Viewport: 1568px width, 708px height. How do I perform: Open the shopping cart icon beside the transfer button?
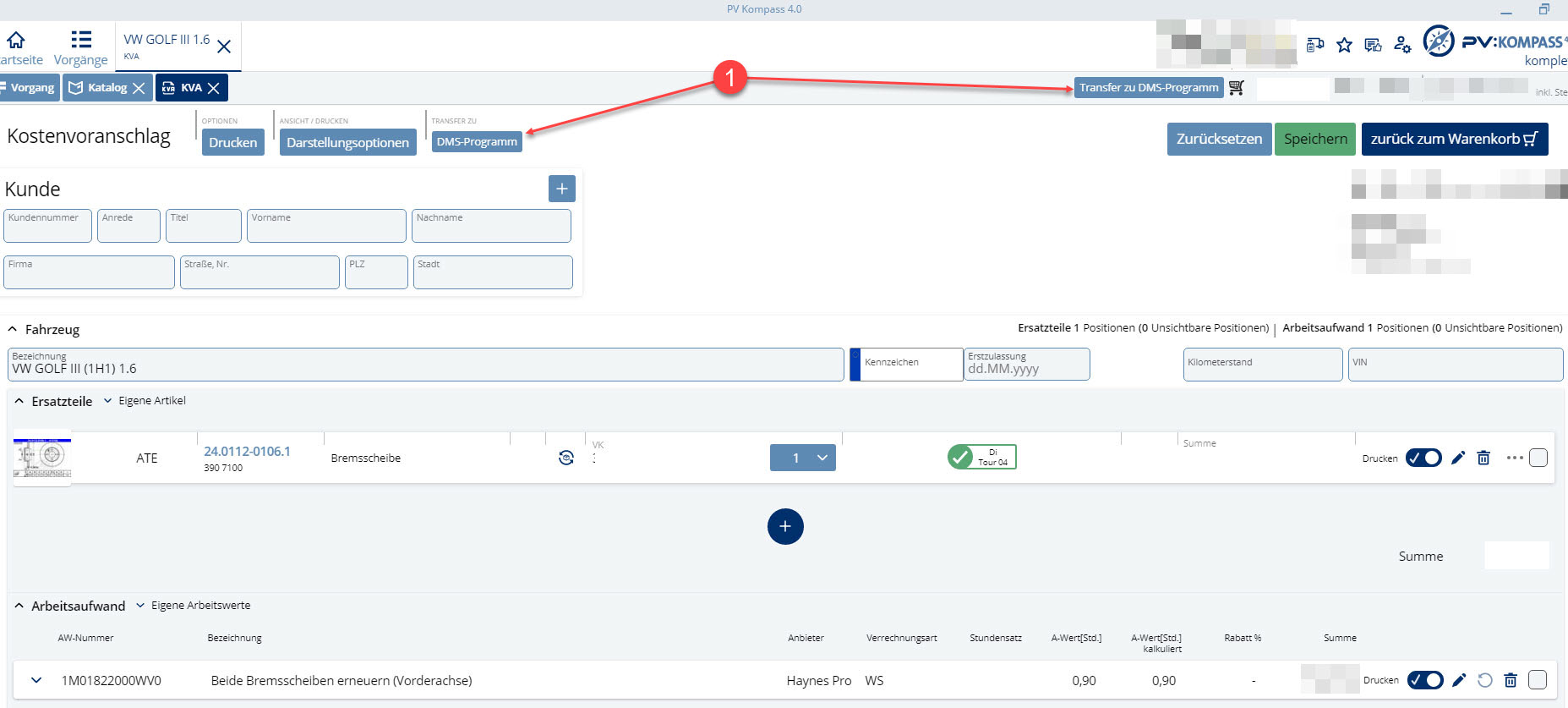pos(1237,87)
